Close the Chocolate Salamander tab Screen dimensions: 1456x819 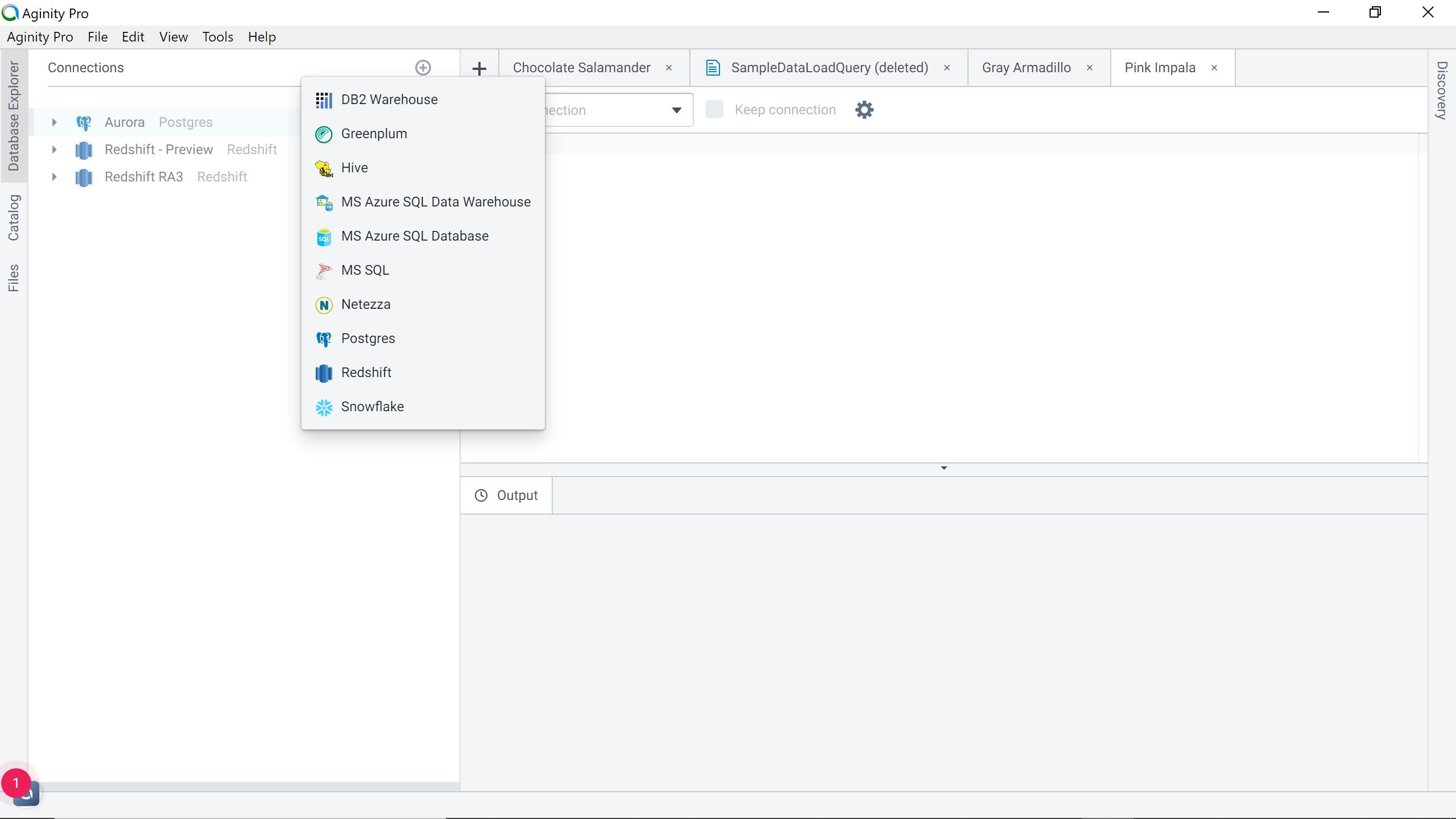(x=669, y=68)
